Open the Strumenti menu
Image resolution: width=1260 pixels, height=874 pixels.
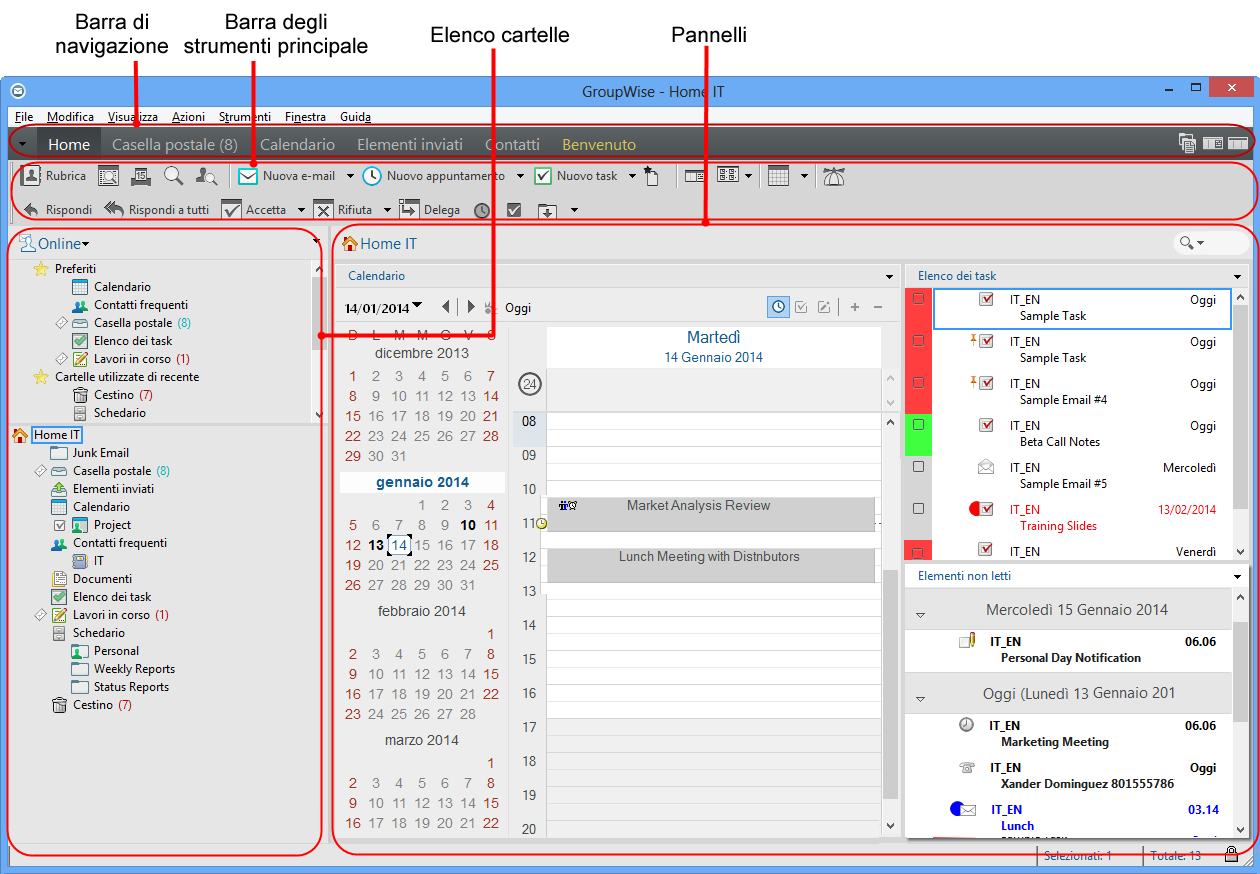[244, 117]
